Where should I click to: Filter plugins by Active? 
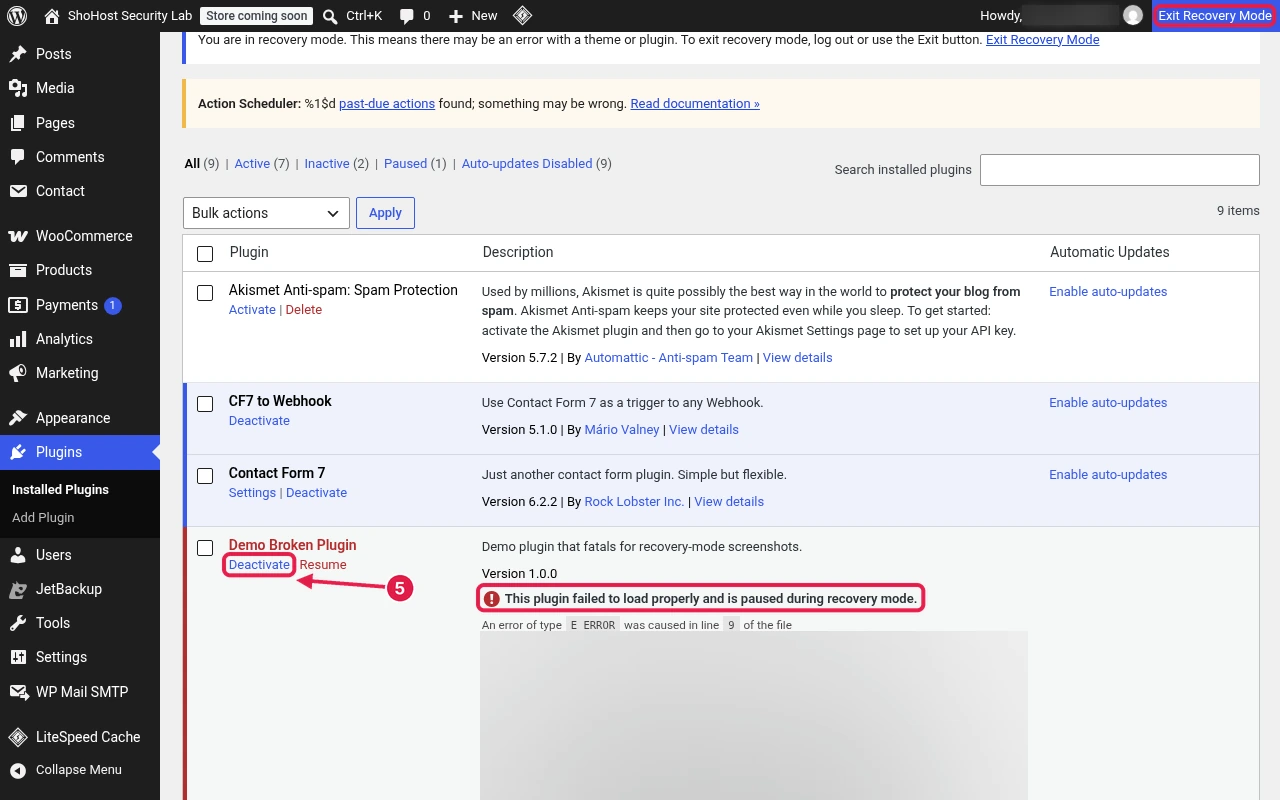point(252,163)
